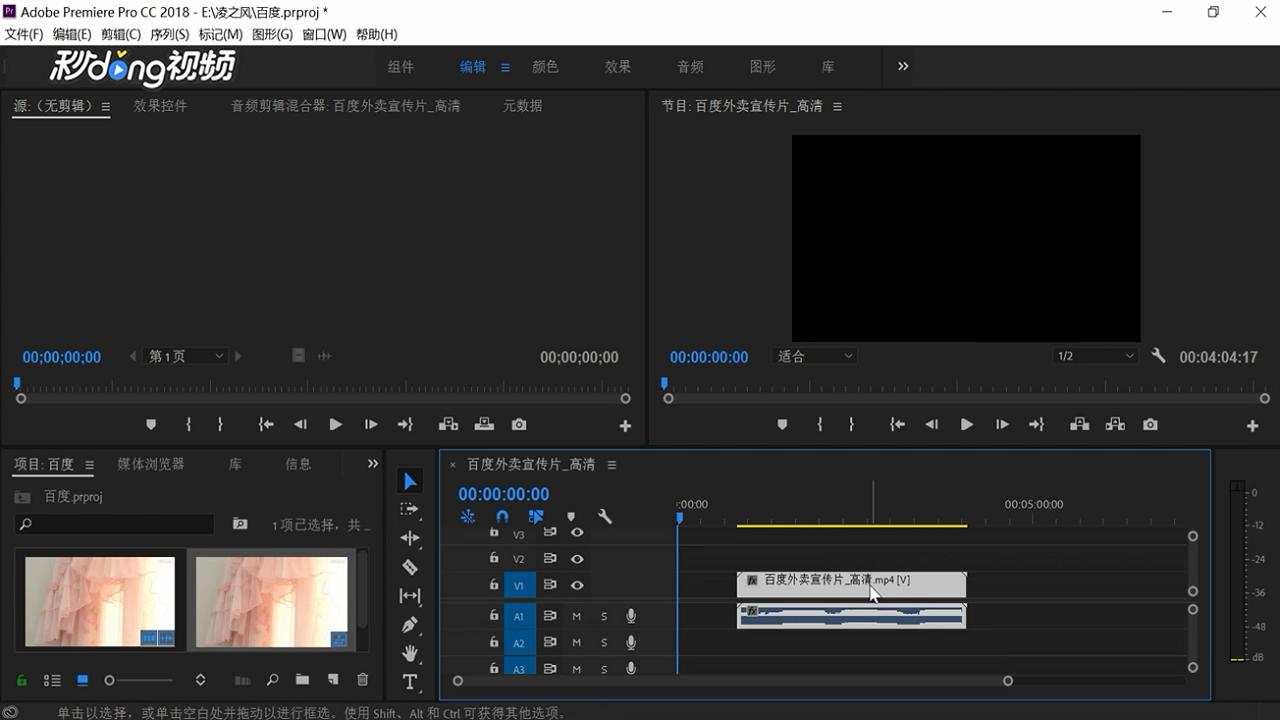
Task: Select the Slip tool
Action: (x=410, y=596)
